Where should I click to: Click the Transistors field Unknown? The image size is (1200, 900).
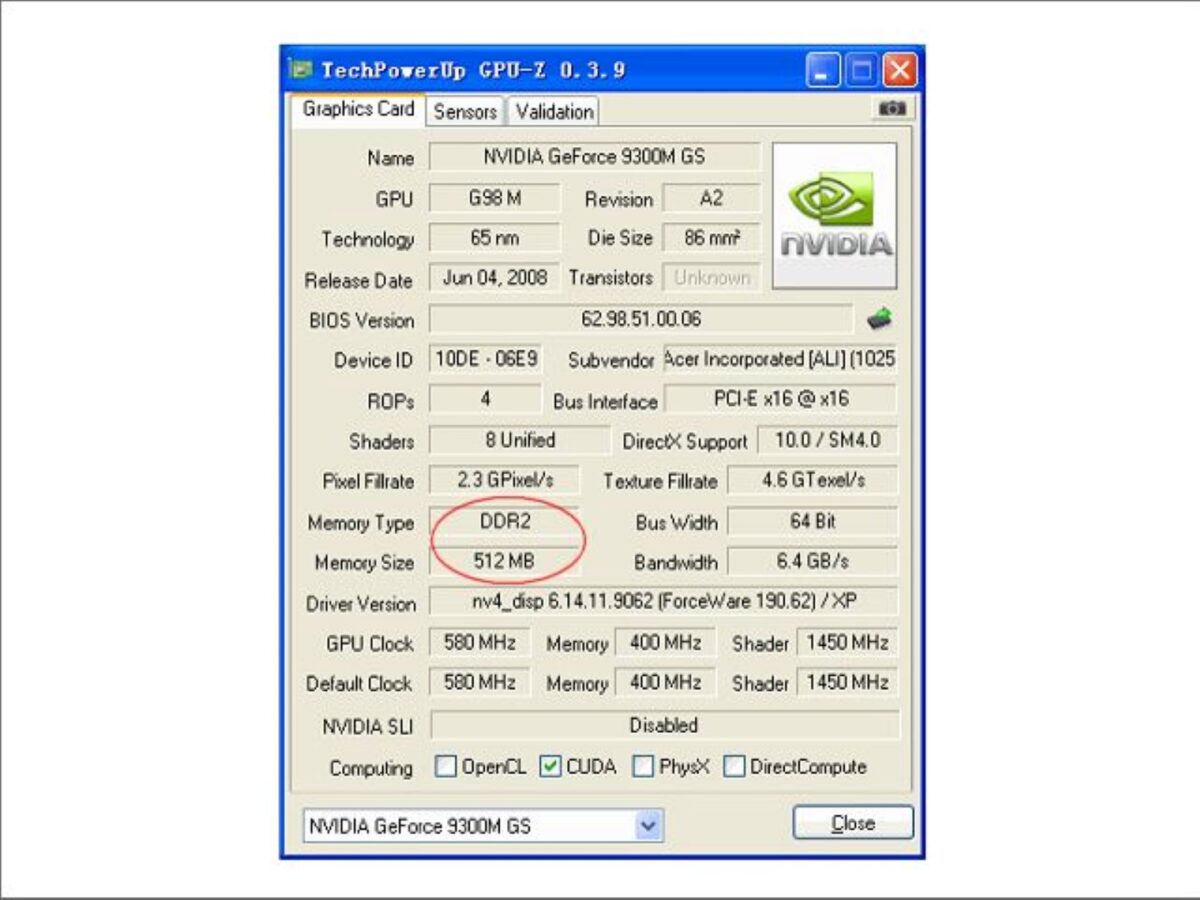click(x=711, y=278)
